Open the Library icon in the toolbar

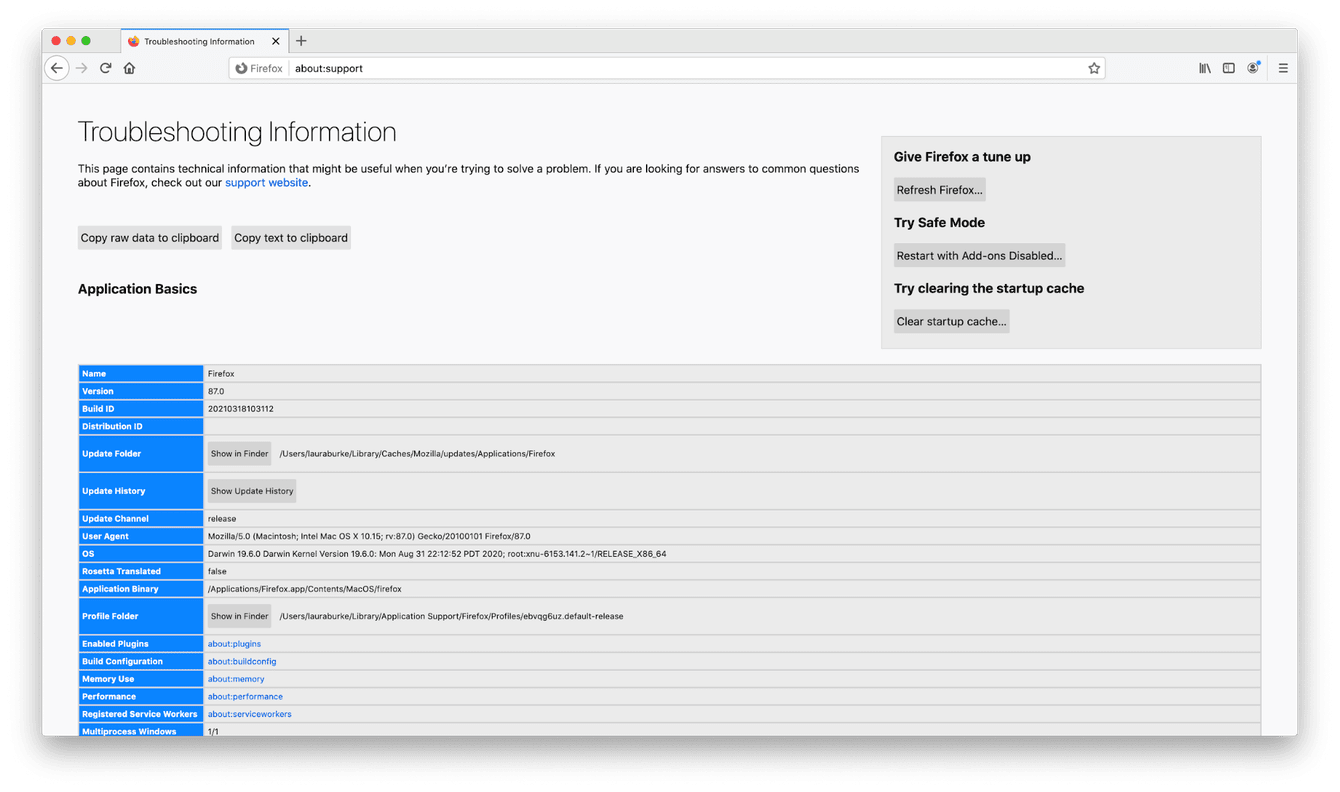pos(1204,68)
